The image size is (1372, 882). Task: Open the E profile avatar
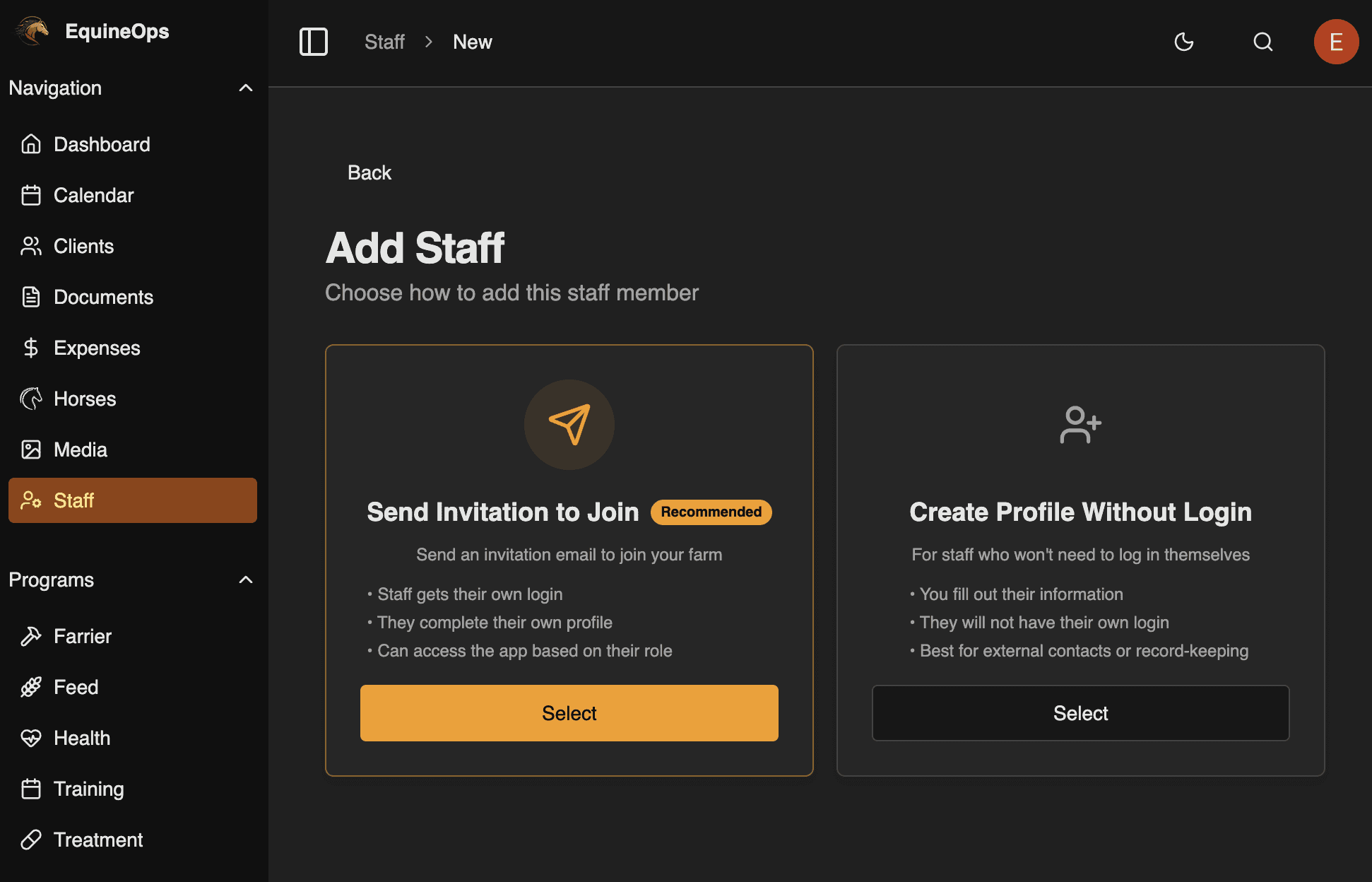(x=1336, y=42)
